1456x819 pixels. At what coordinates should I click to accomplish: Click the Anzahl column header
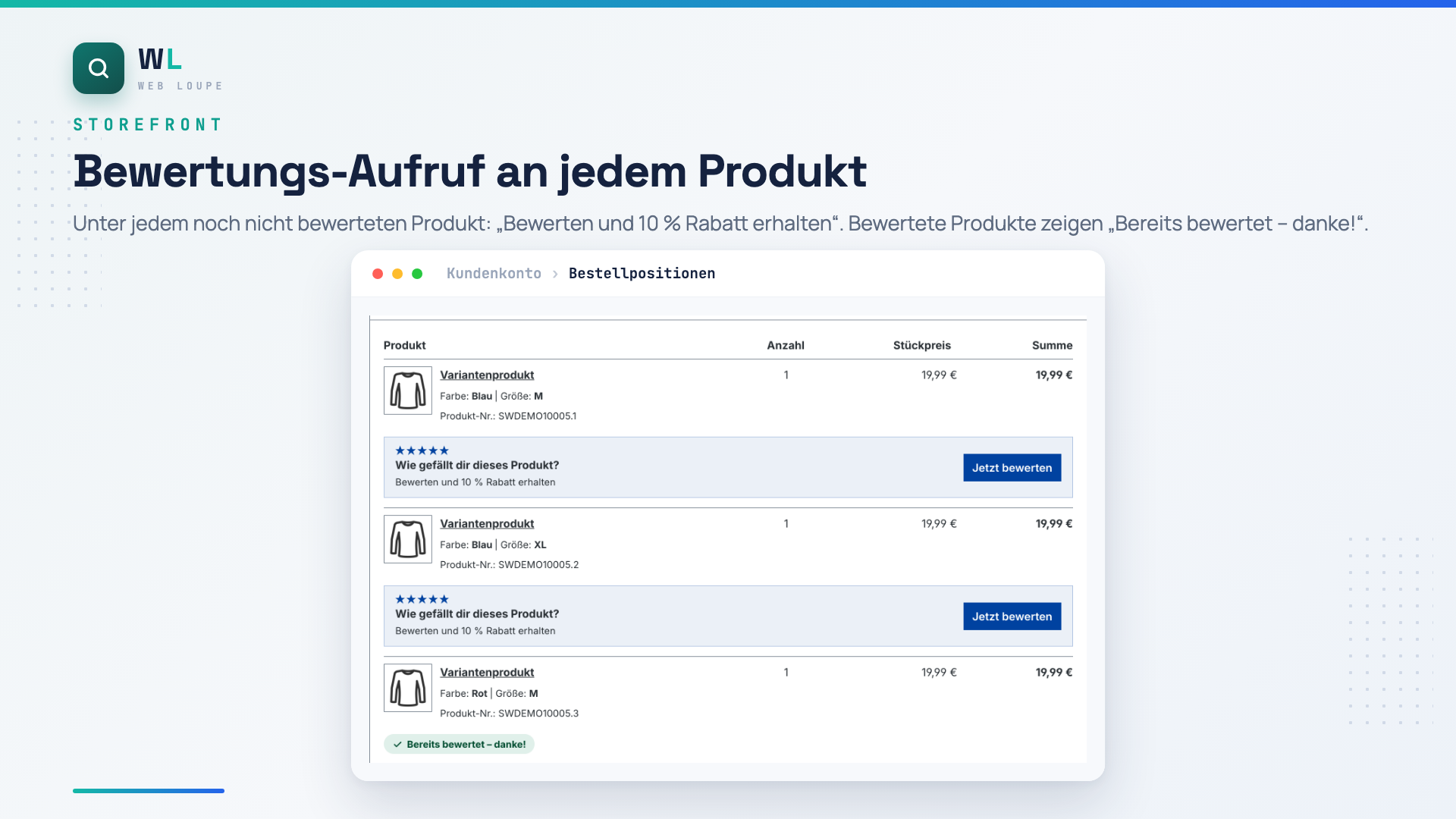[x=786, y=345]
